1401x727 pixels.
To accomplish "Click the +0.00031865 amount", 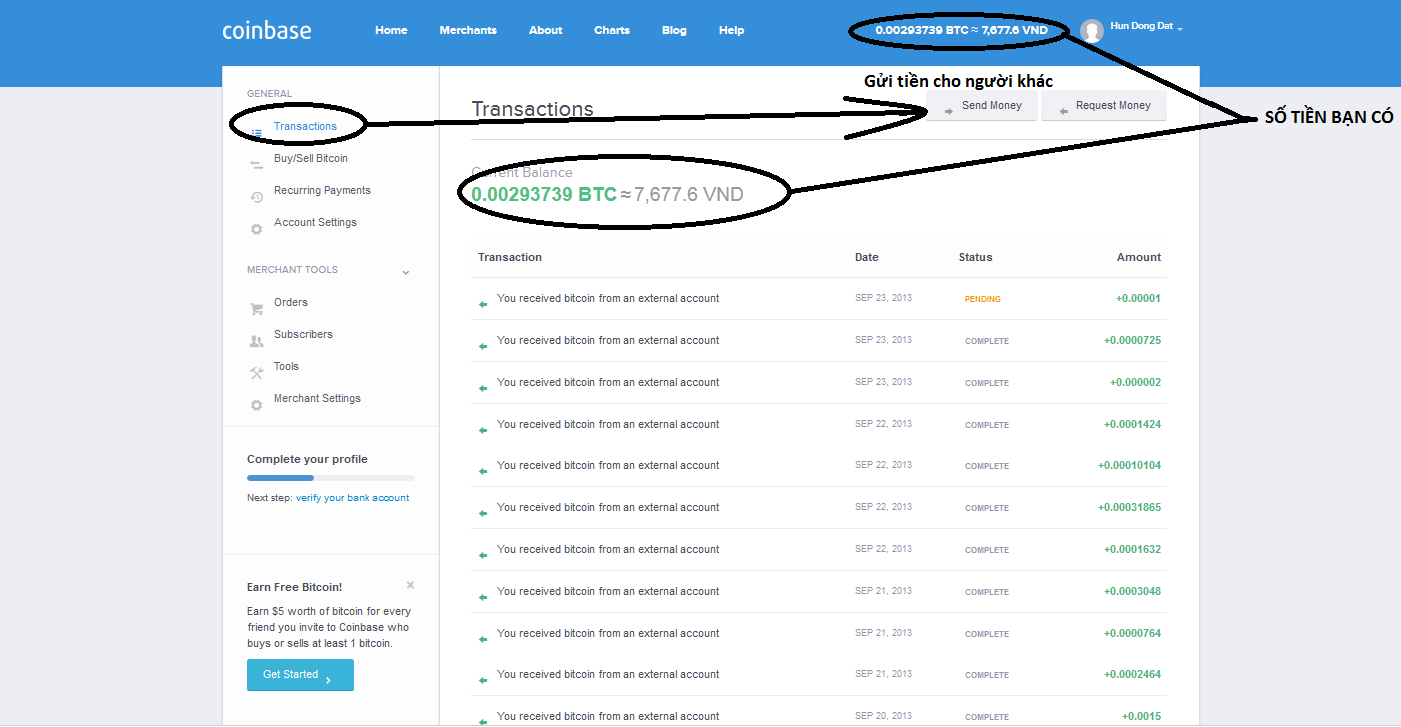I will [1129, 507].
